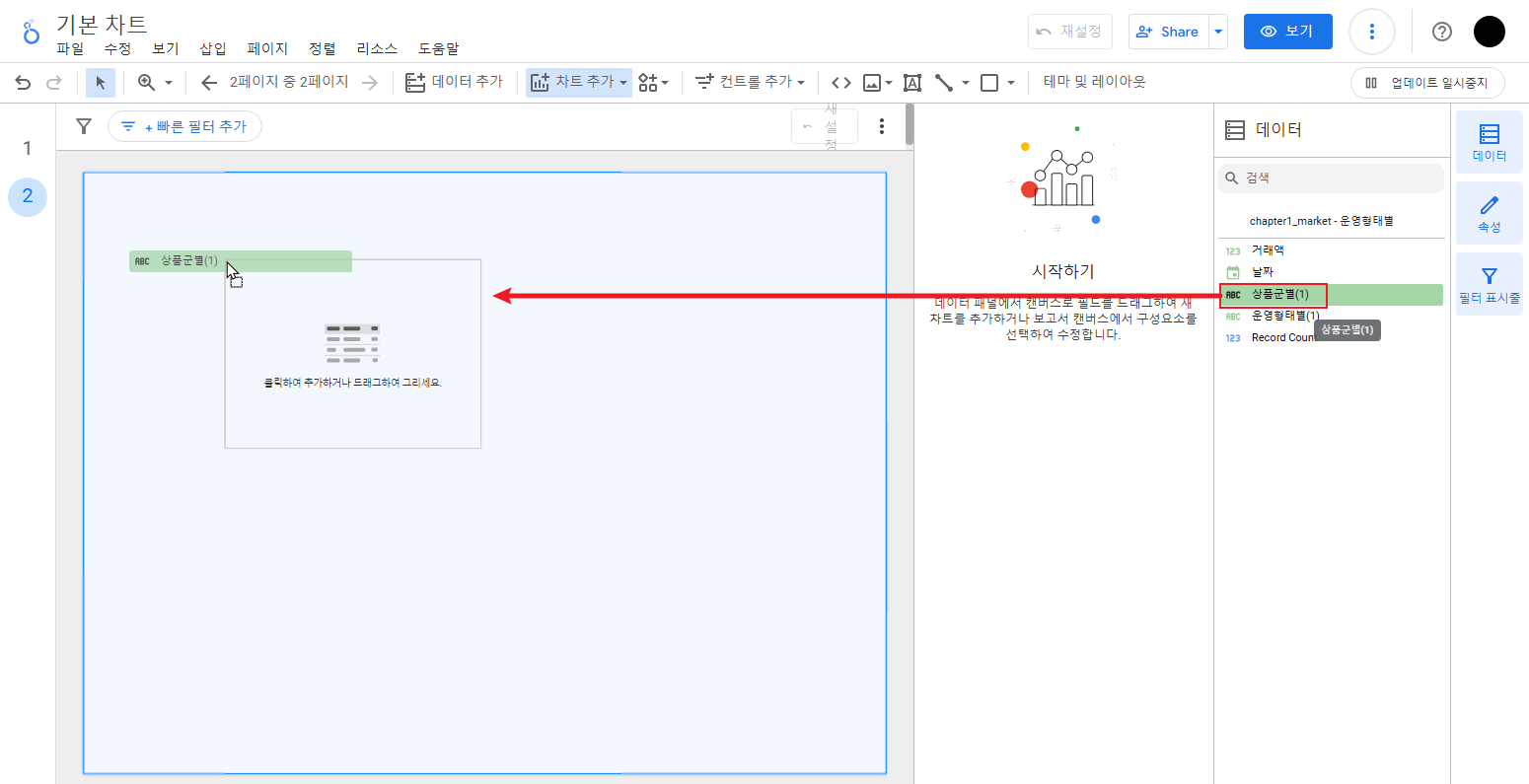
Task: Select the 운영형태별(1) field
Action: 1332,316
